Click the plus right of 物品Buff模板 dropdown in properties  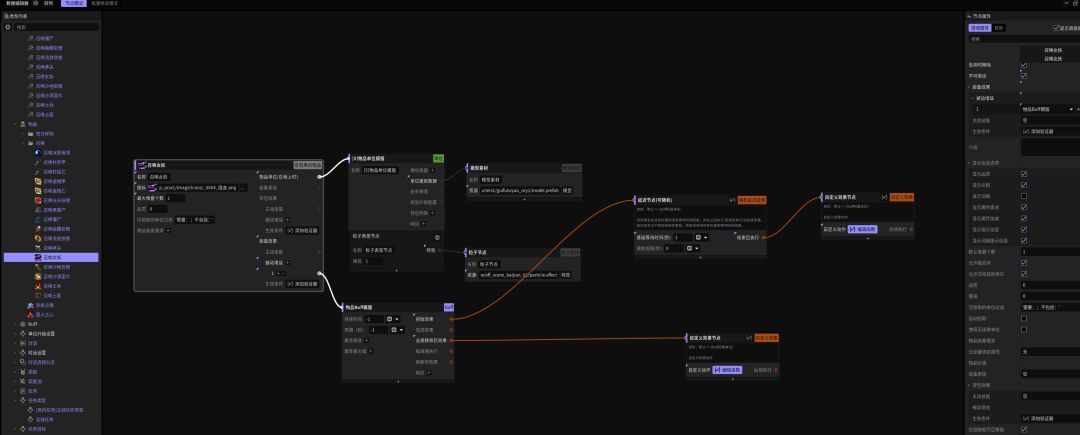[x=1078, y=109]
